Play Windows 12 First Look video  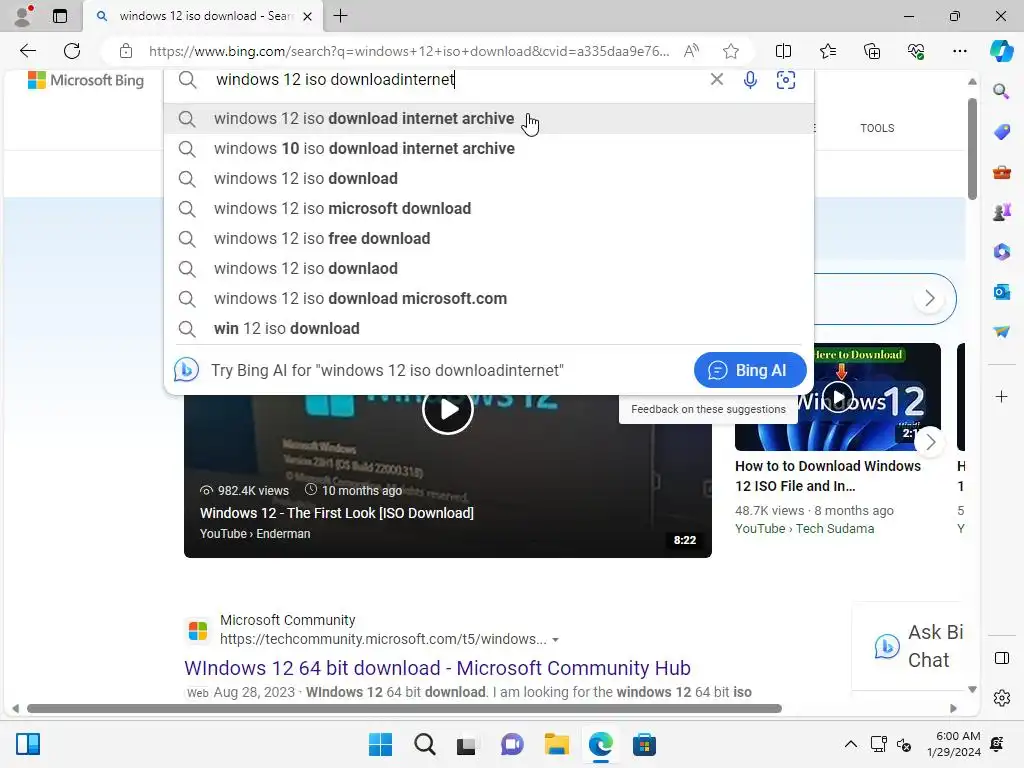pyautogui.click(x=447, y=409)
